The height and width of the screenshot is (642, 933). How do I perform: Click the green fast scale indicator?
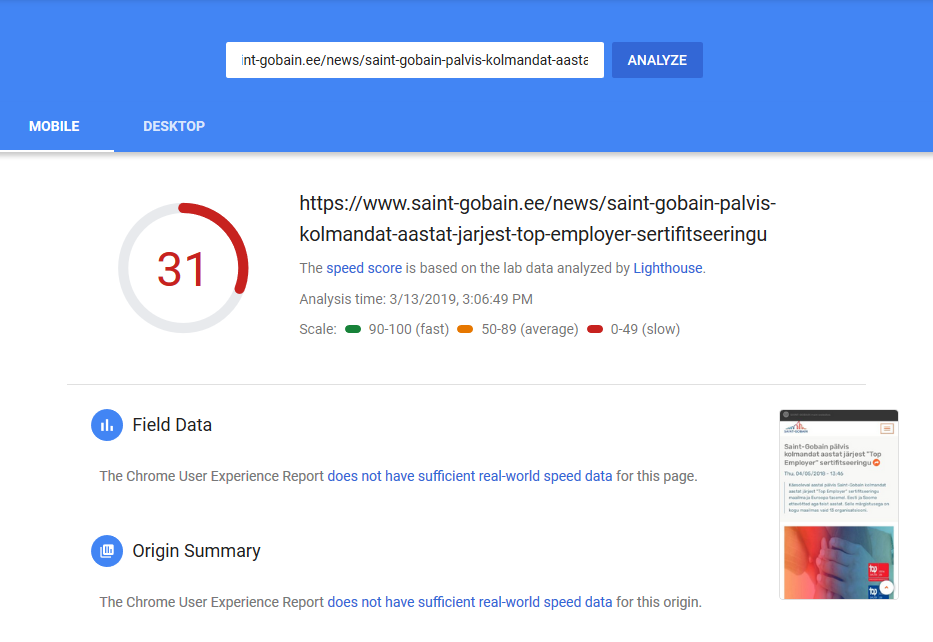(x=353, y=329)
